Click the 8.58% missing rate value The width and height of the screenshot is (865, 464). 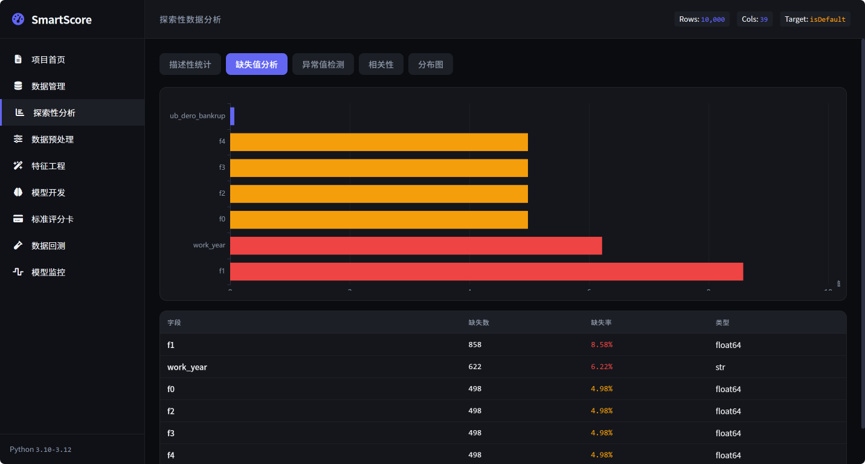click(x=602, y=345)
